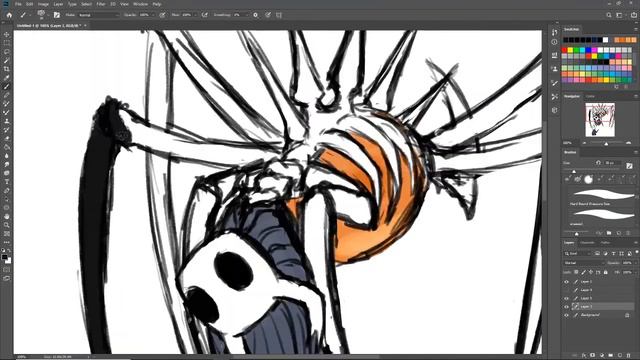Toggle lock transparent pixels
The width and height of the screenshot is (640, 360).
pyautogui.click(x=576, y=272)
